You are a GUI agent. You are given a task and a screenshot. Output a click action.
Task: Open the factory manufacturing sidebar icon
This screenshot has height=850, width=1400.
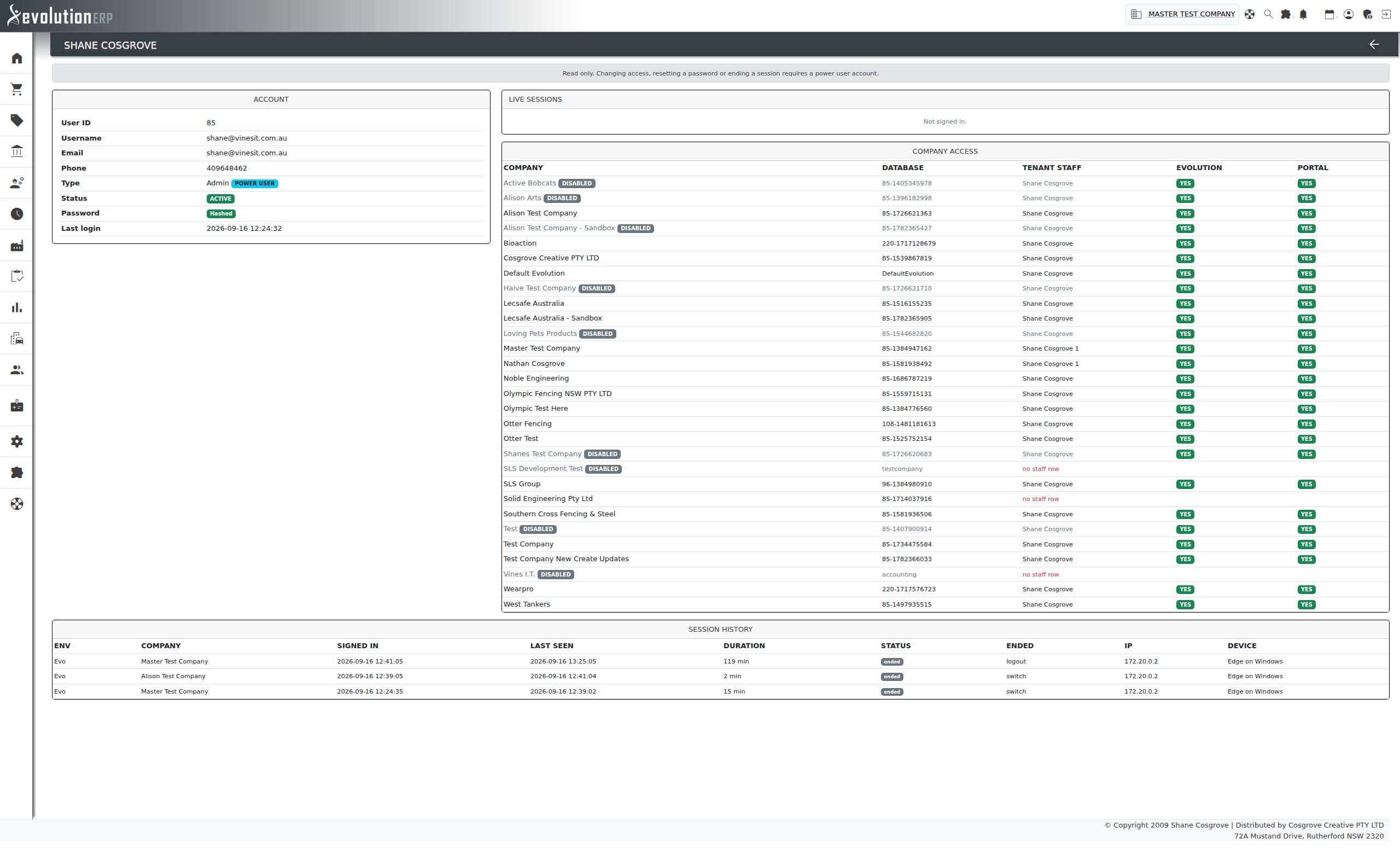[x=17, y=246]
